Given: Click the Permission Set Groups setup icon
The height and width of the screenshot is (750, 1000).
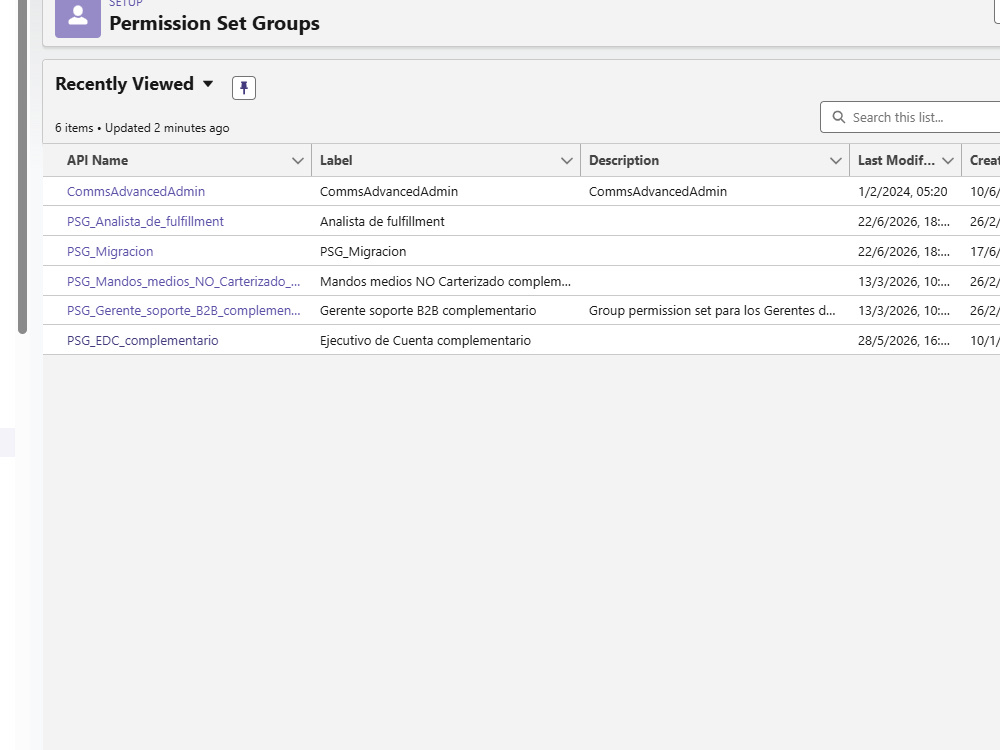Looking at the screenshot, I should click(x=78, y=18).
